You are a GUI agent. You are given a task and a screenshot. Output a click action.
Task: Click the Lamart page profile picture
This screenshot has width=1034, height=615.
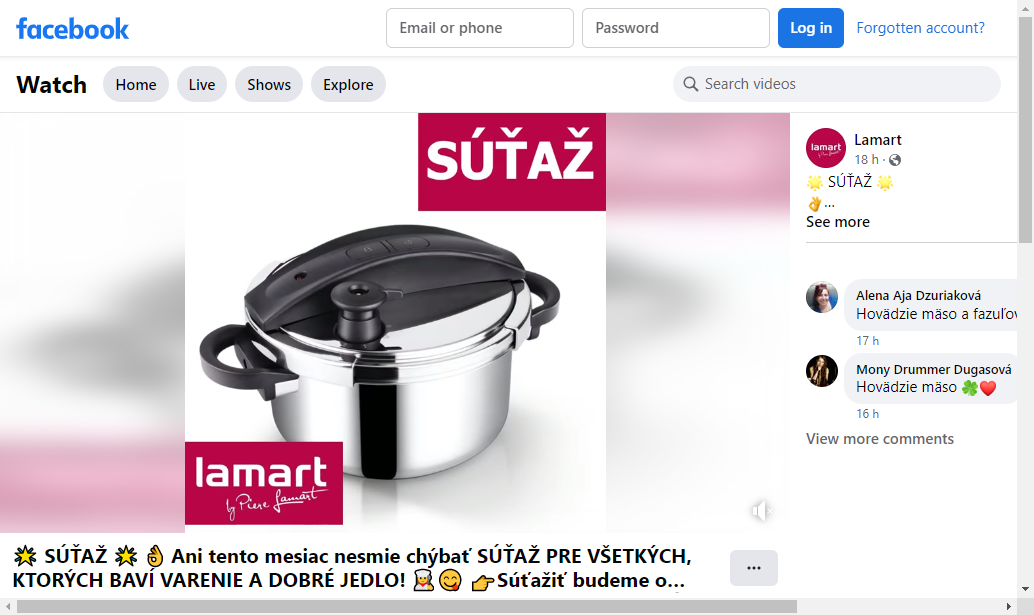coord(826,148)
